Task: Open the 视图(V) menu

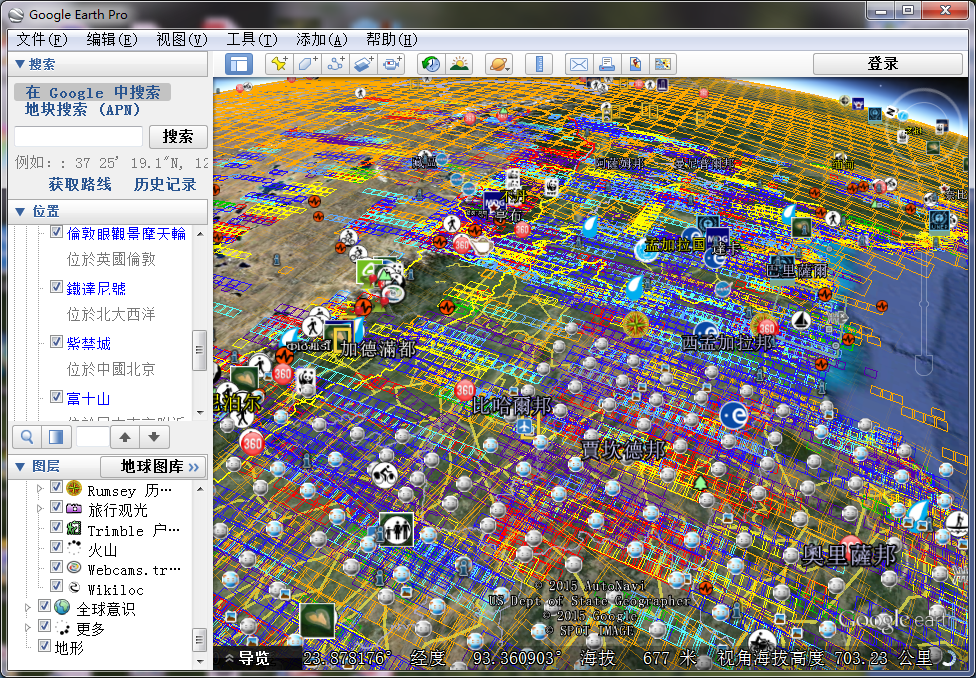Action: (182, 40)
